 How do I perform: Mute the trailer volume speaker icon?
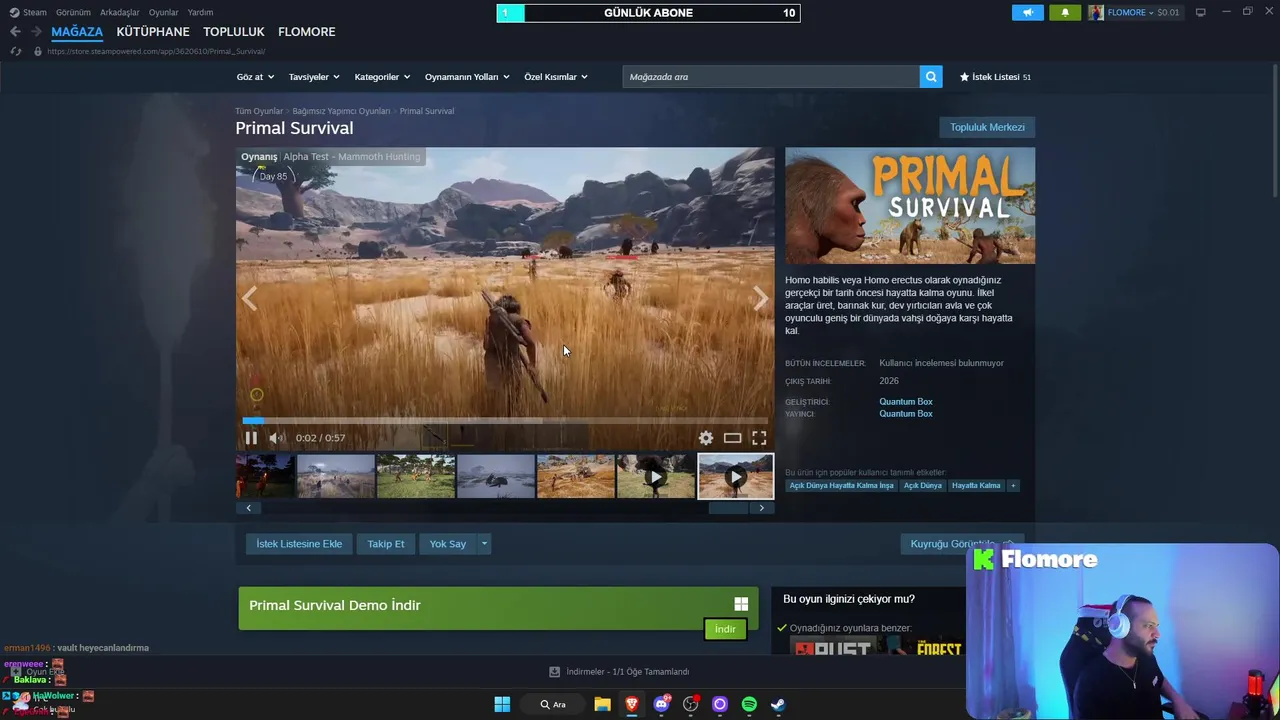click(277, 438)
